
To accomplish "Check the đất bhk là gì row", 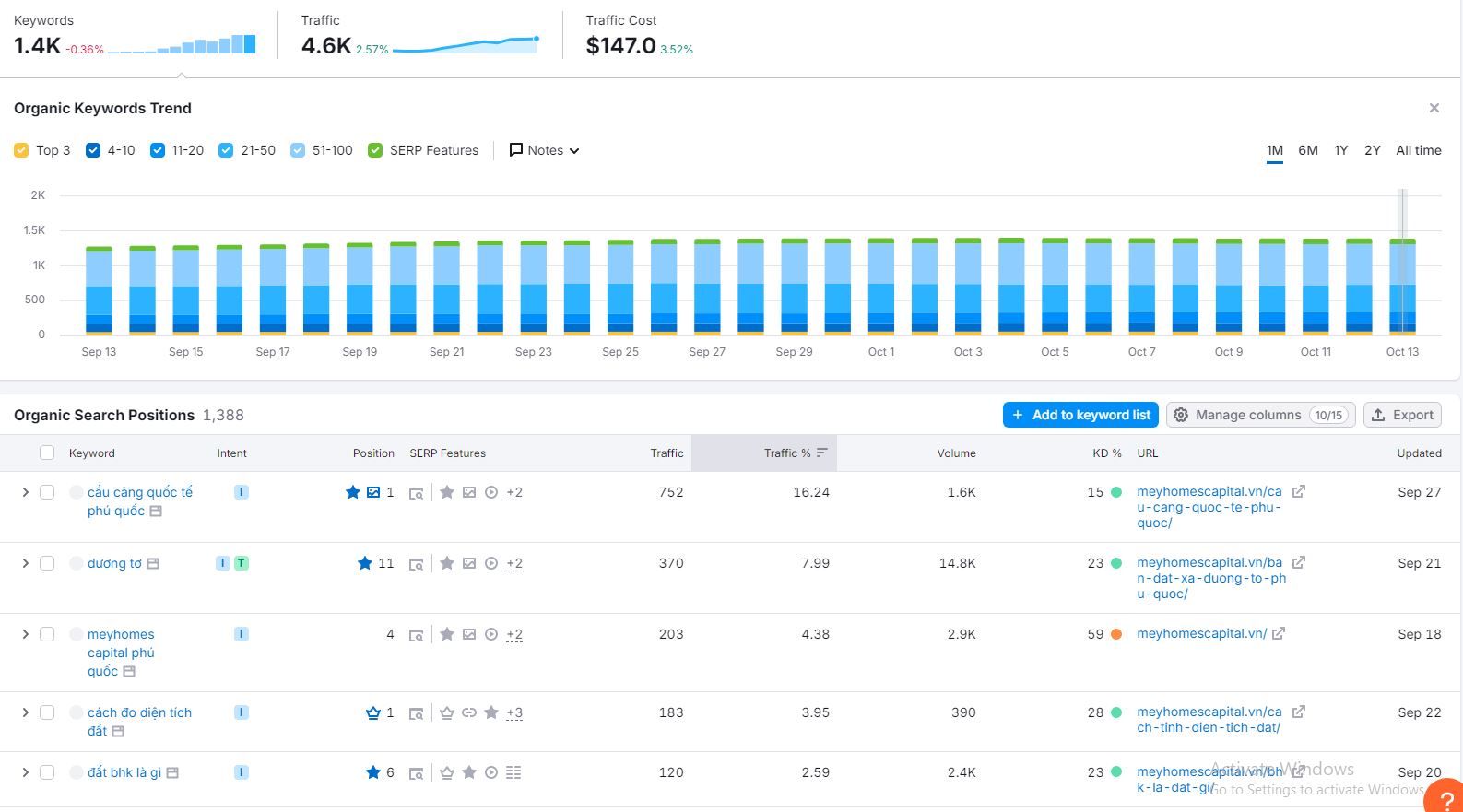I will pos(47,772).
